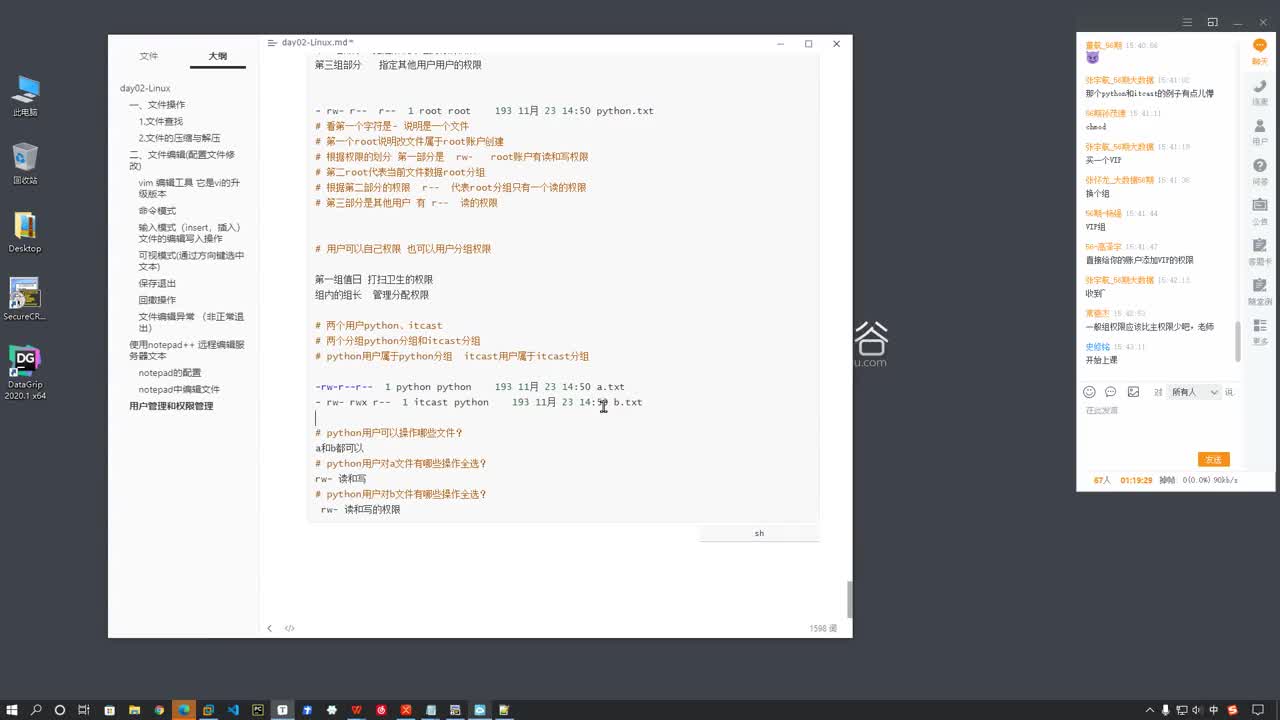1280x720 pixels.
Task: Jump to 输入模式（insert，插入） outline entry
Action: (x=190, y=233)
